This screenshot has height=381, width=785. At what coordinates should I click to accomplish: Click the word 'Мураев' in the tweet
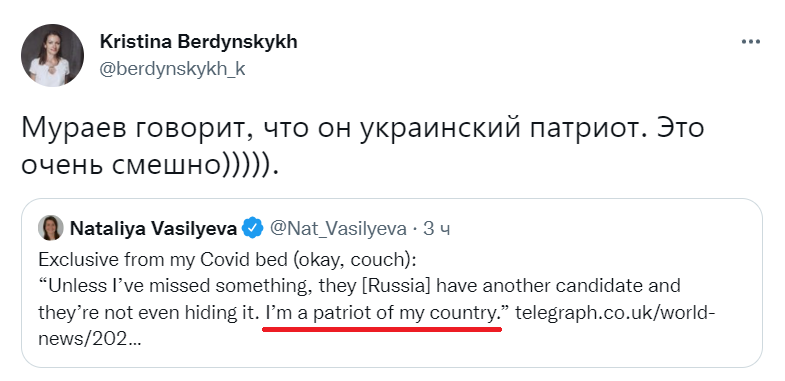(74, 129)
